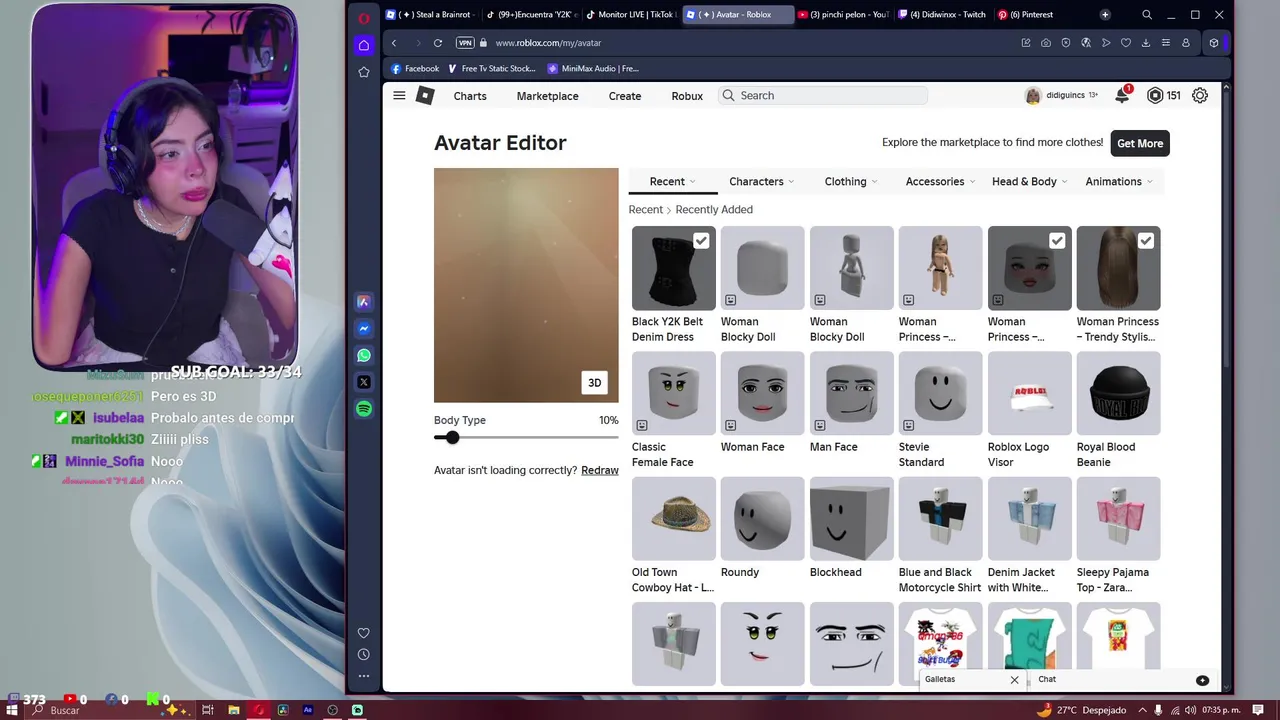Expand the Characters dropdown
Screen dimensions: 1280x720
click(x=762, y=181)
